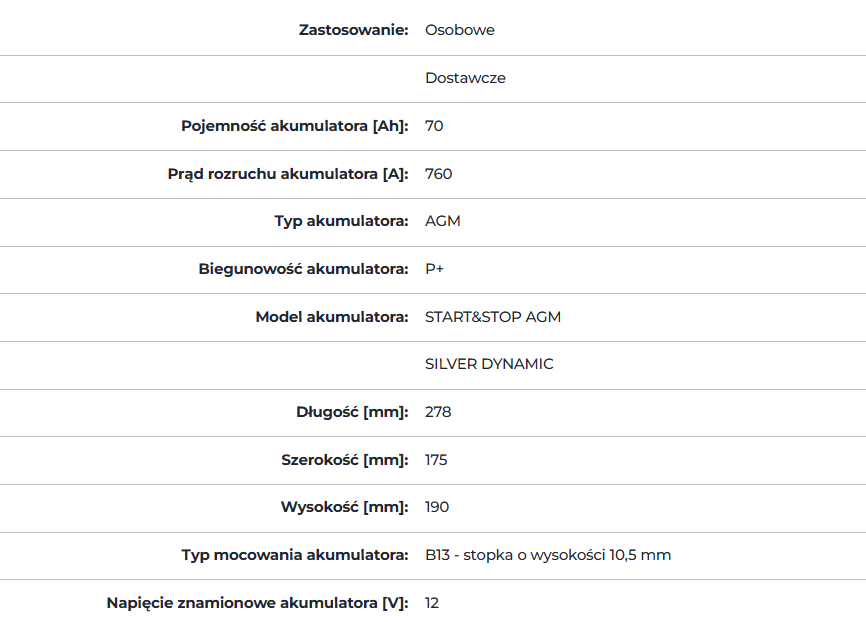Screen dimensions: 866x622
Task: Click the Typ akumulatora label
Action: 341,221
